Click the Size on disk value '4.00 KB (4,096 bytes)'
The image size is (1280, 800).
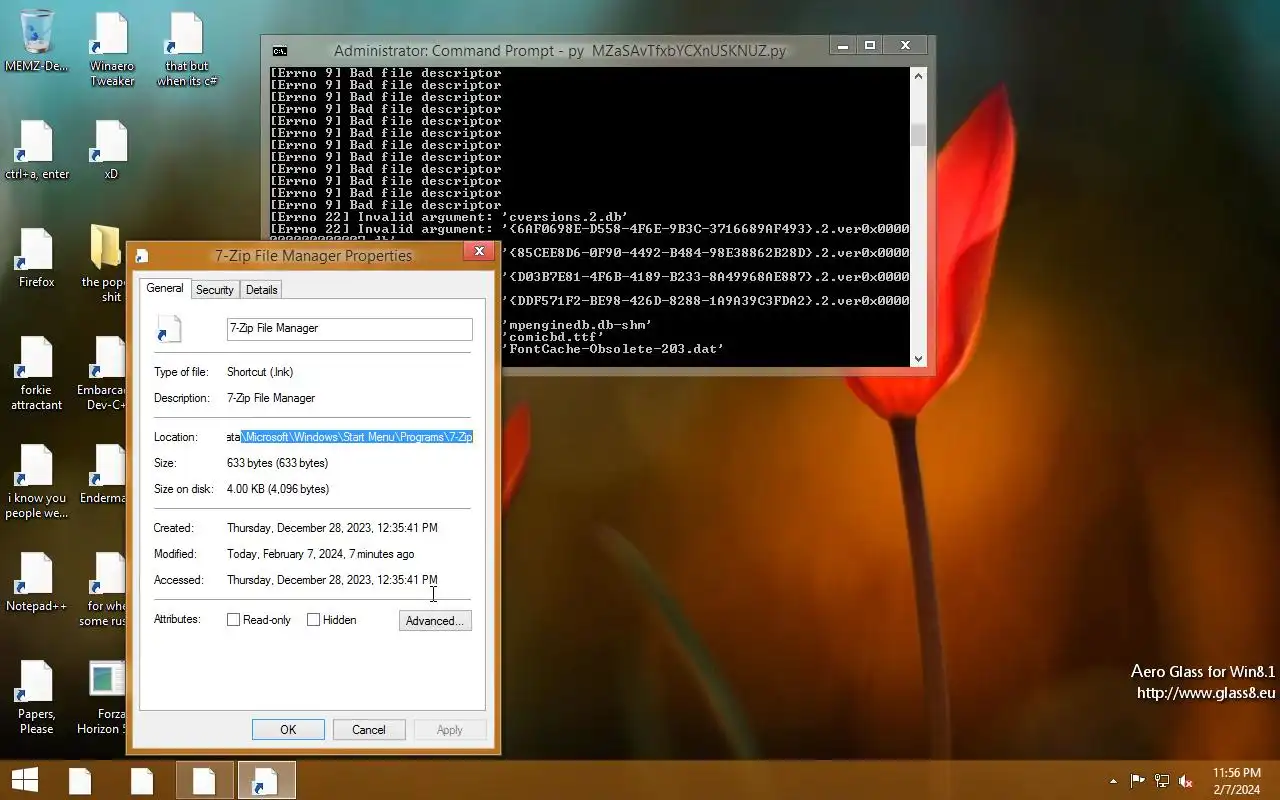pyautogui.click(x=278, y=489)
